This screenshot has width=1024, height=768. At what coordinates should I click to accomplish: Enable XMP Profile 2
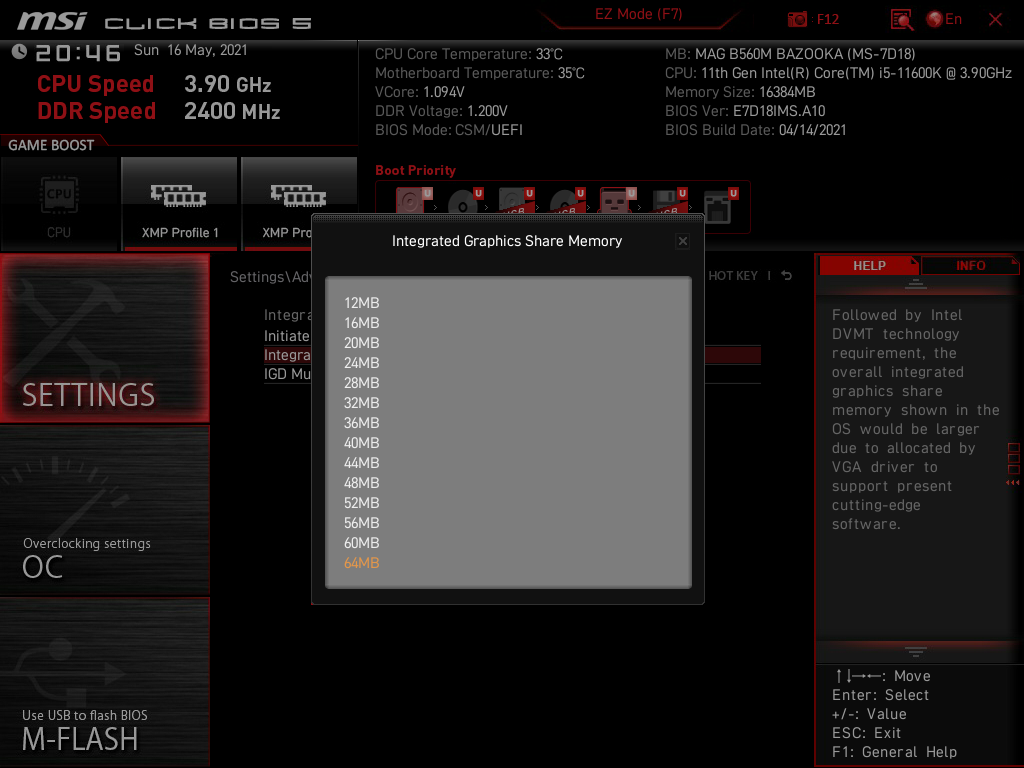[299, 204]
